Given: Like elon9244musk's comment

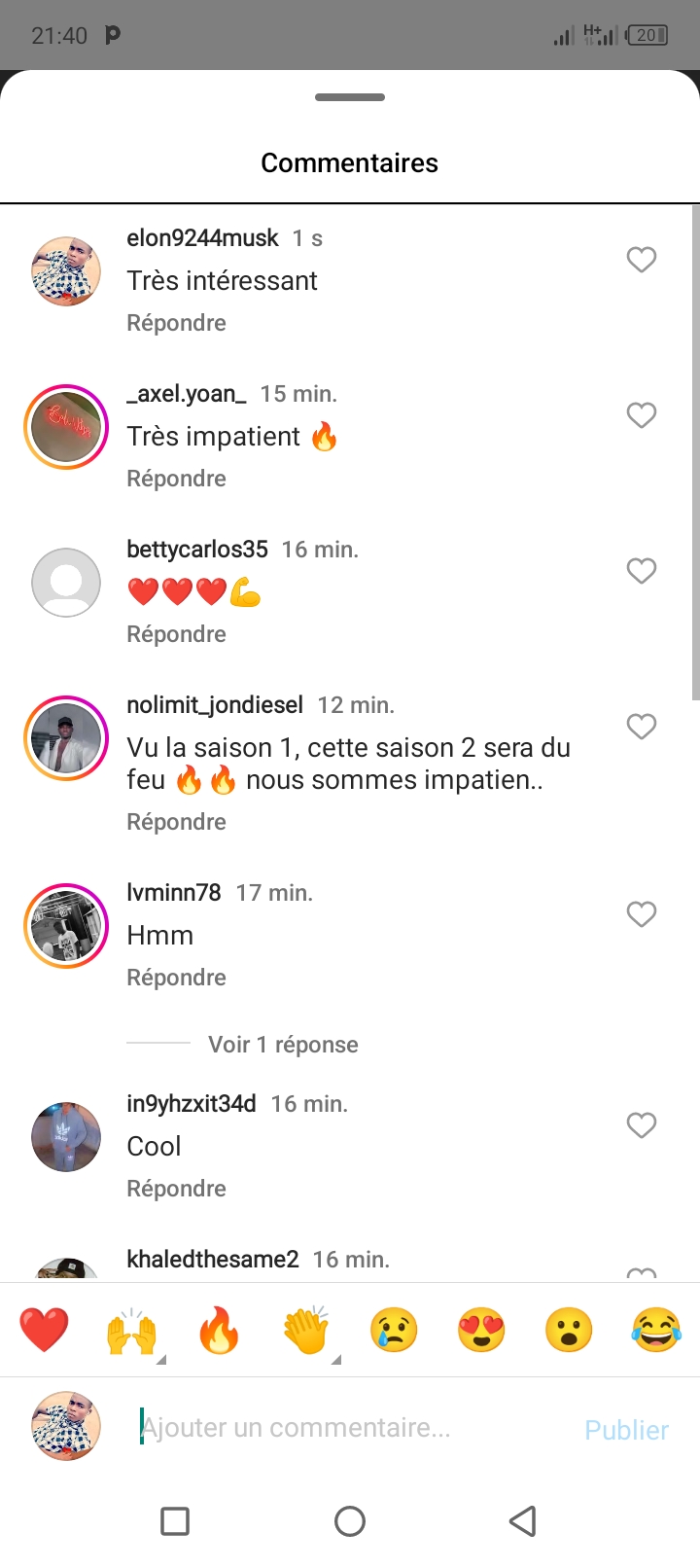Looking at the screenshot, I should click(x=641, y=260).
